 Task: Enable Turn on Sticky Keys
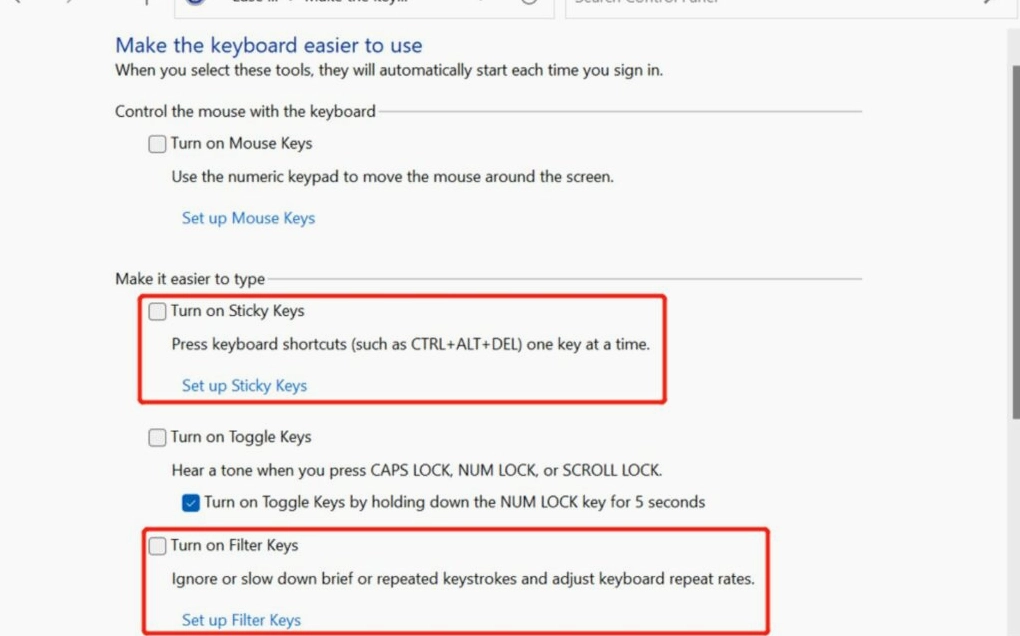pyautogui.click(x=157, y=311)
